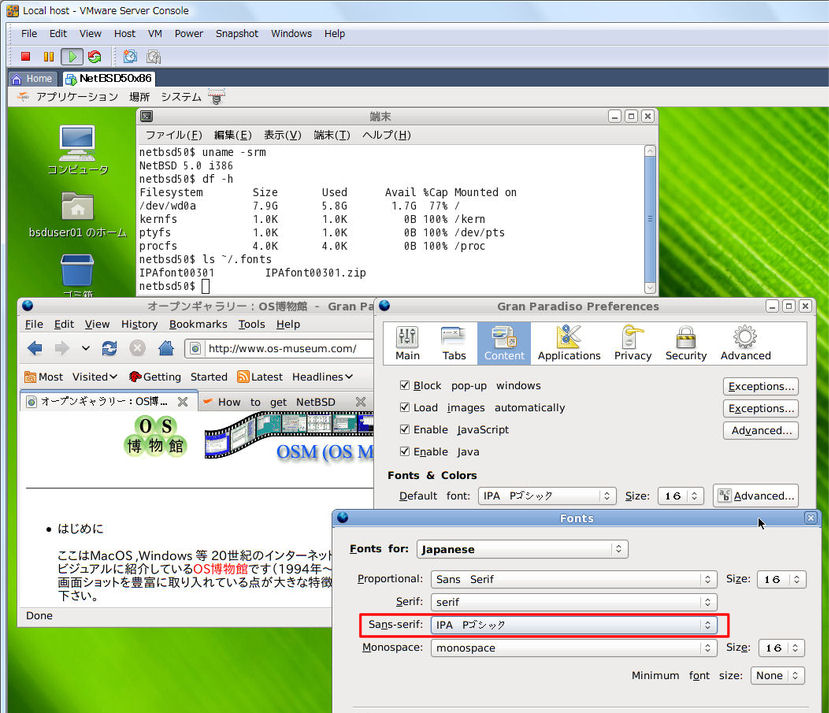Open the Proportional Sans Serif dropdown
The height and width of the screenshot is (713, 829).
(573, 579)
